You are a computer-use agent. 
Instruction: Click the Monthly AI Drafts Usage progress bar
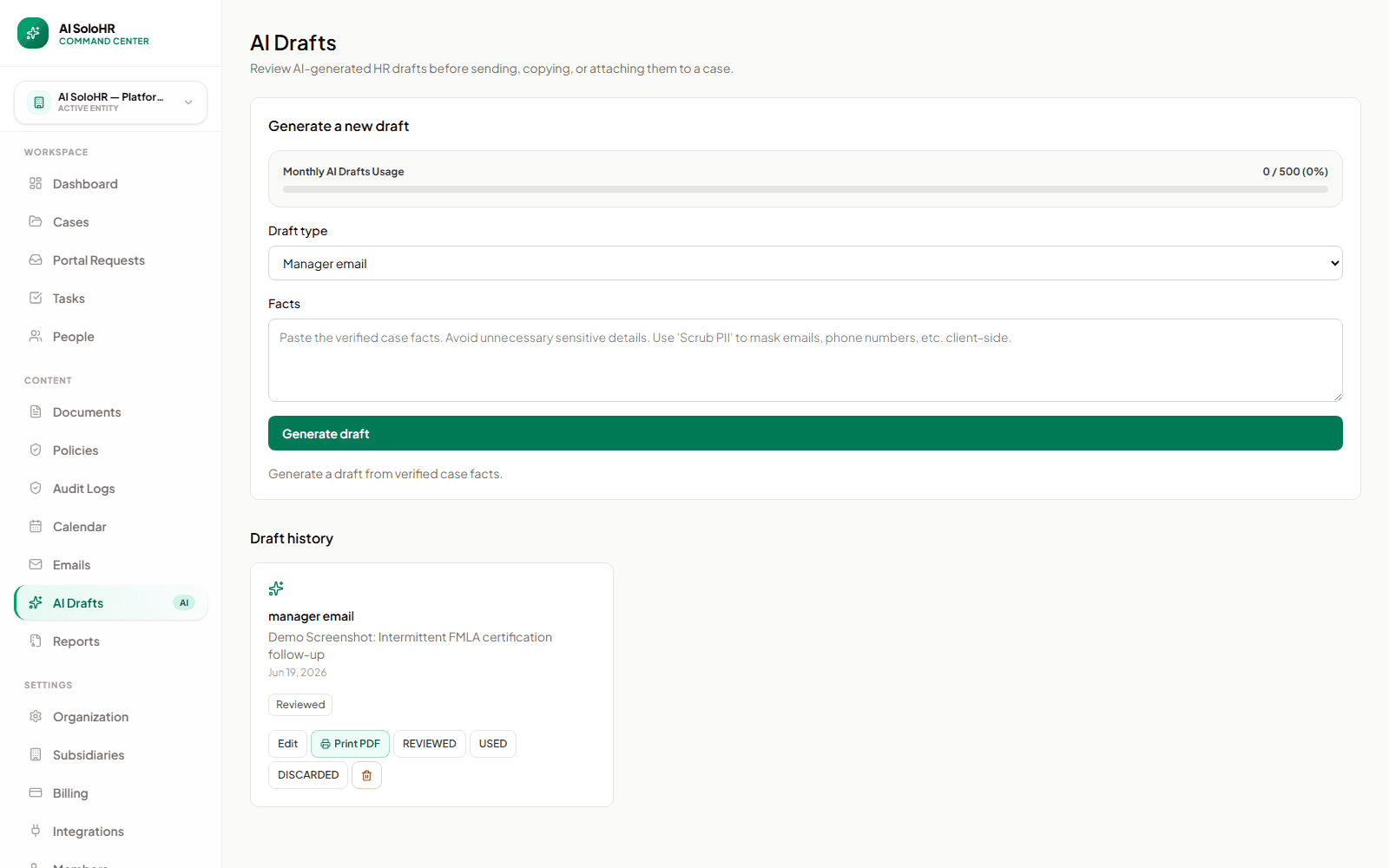click(806, 189)
